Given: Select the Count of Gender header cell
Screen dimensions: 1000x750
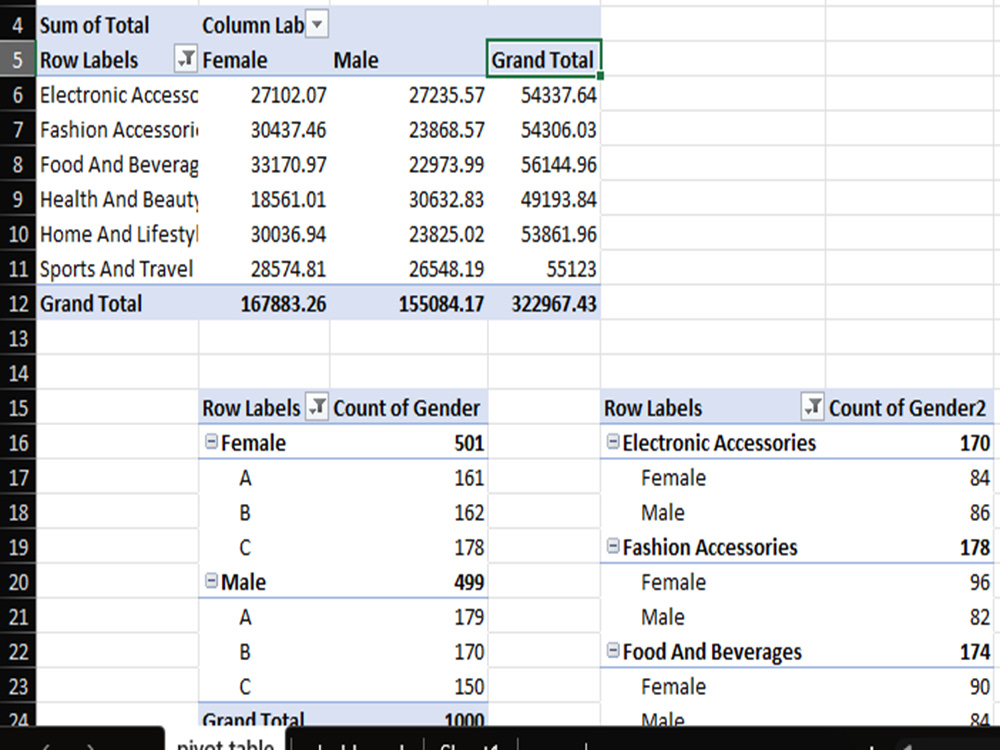Looking at the screenshot, I should click(x=409, y=408).
